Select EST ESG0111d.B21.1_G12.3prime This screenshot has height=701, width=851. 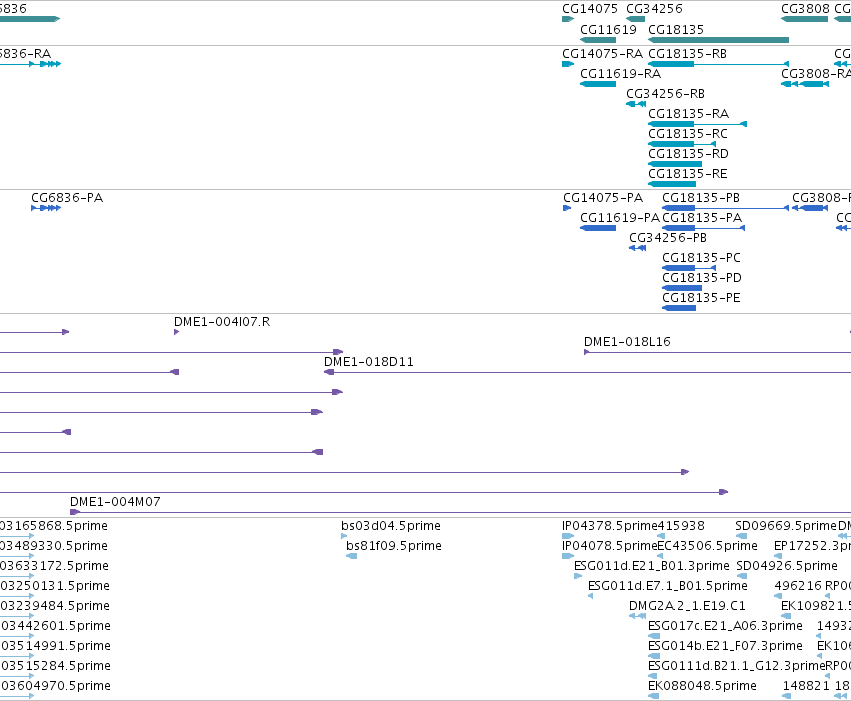pos(736,667)
